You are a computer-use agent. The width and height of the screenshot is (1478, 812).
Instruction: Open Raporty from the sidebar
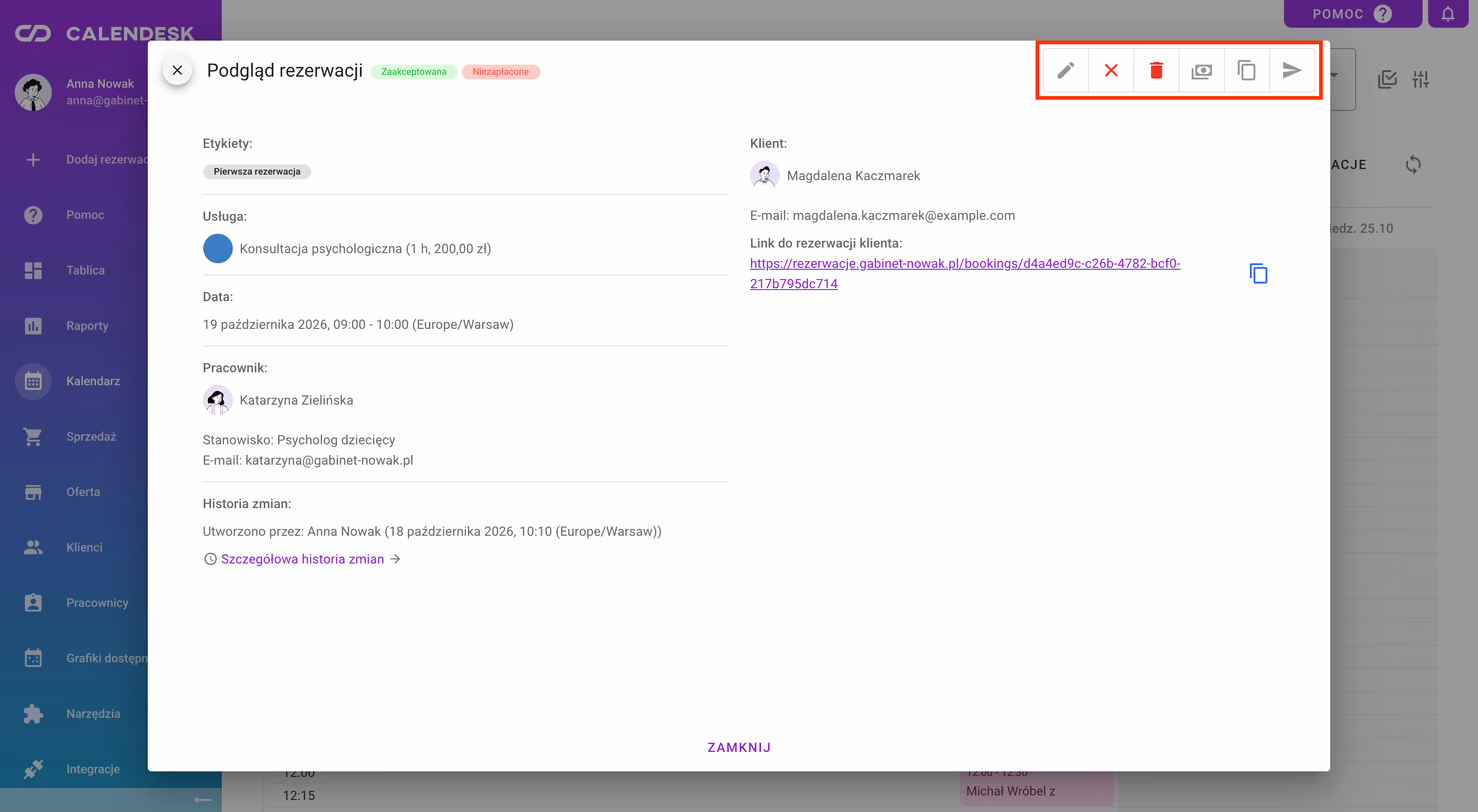pos(87,326)
